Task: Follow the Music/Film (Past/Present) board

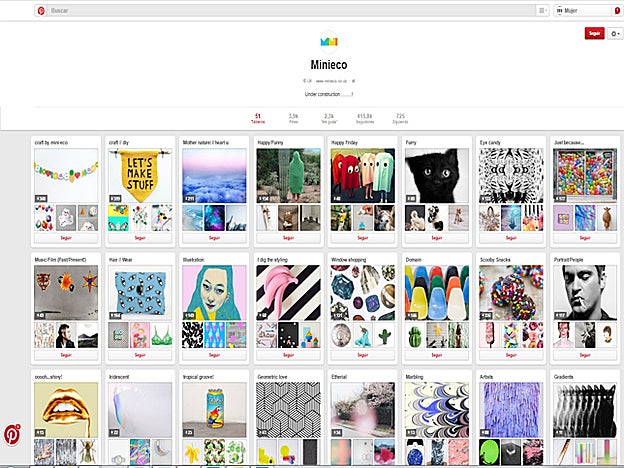Action: click(x=66, y=355)
